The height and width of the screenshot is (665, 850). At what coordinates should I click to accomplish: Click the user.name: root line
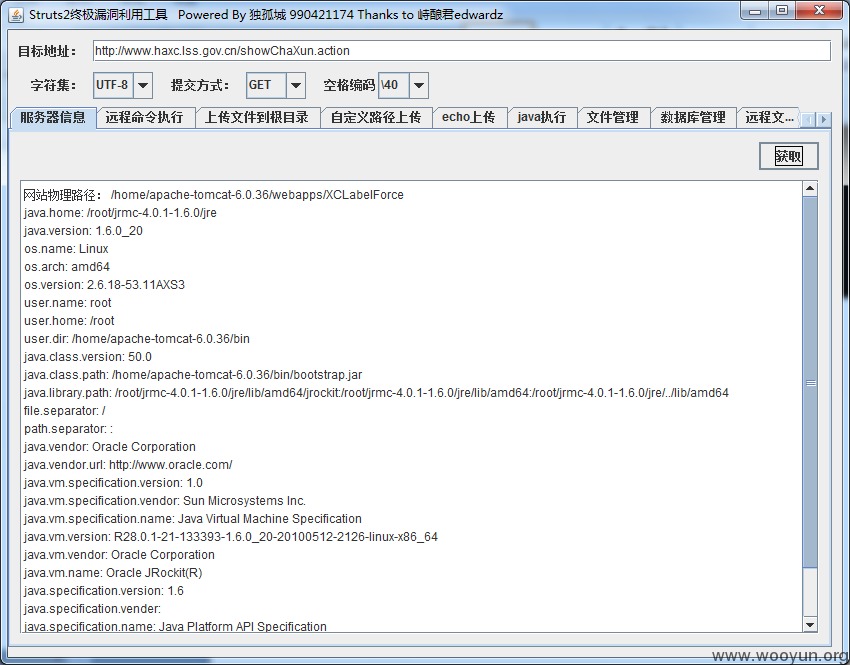click(x=68, y=302)
